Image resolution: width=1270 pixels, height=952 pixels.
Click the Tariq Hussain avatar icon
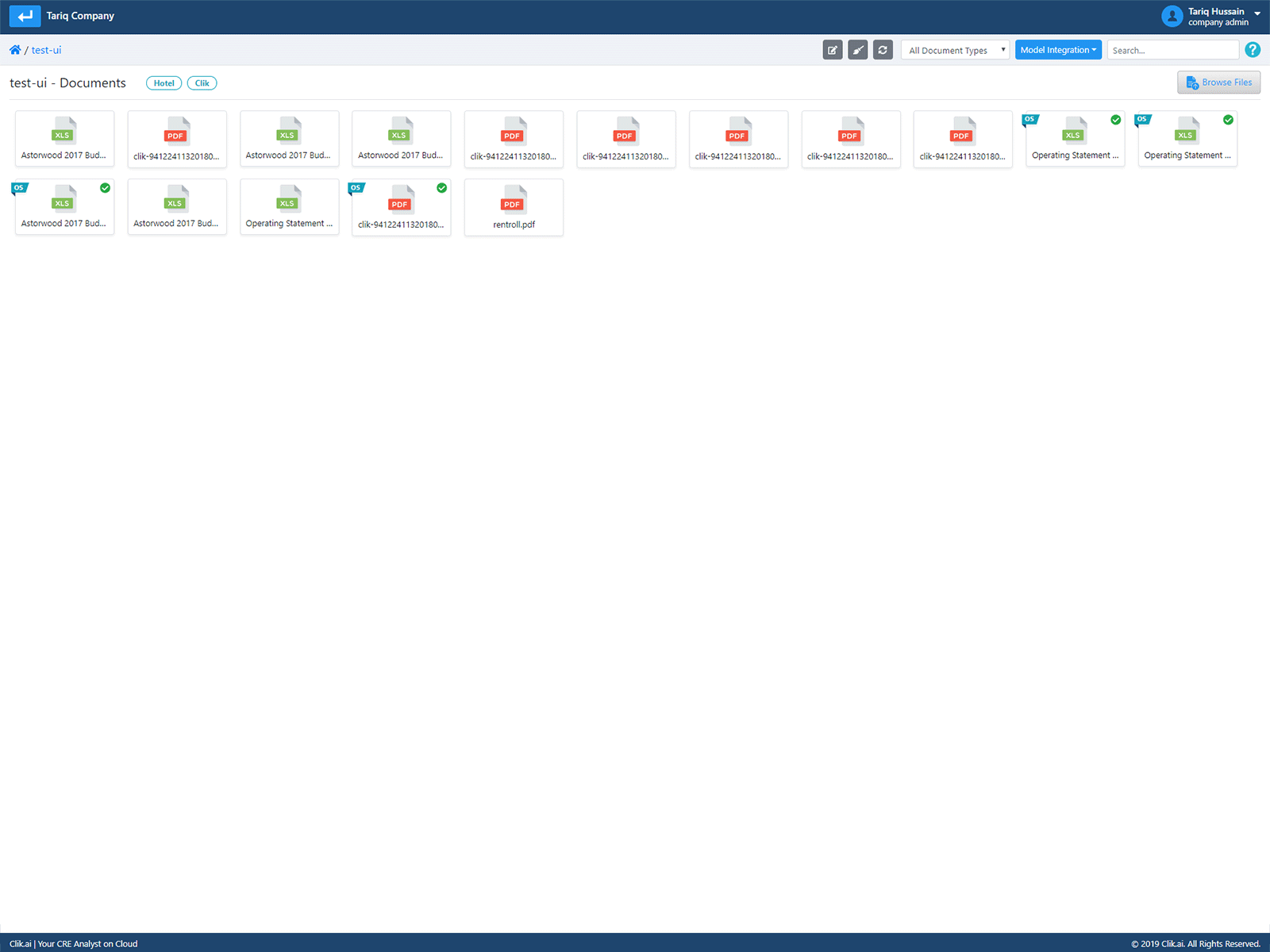pos(1172,16)
